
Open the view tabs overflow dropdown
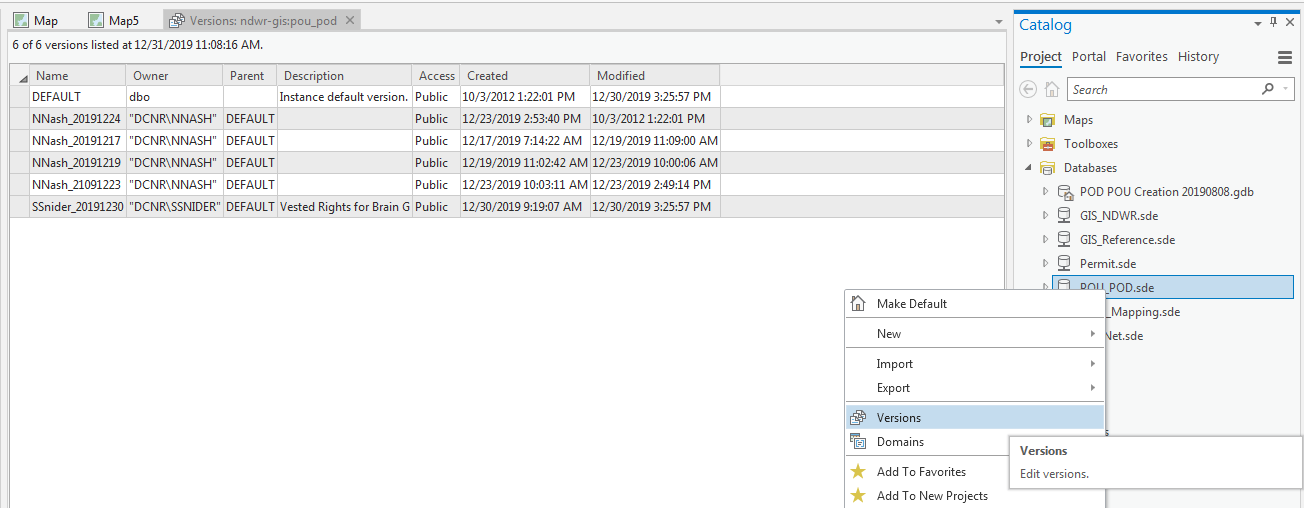998,22
